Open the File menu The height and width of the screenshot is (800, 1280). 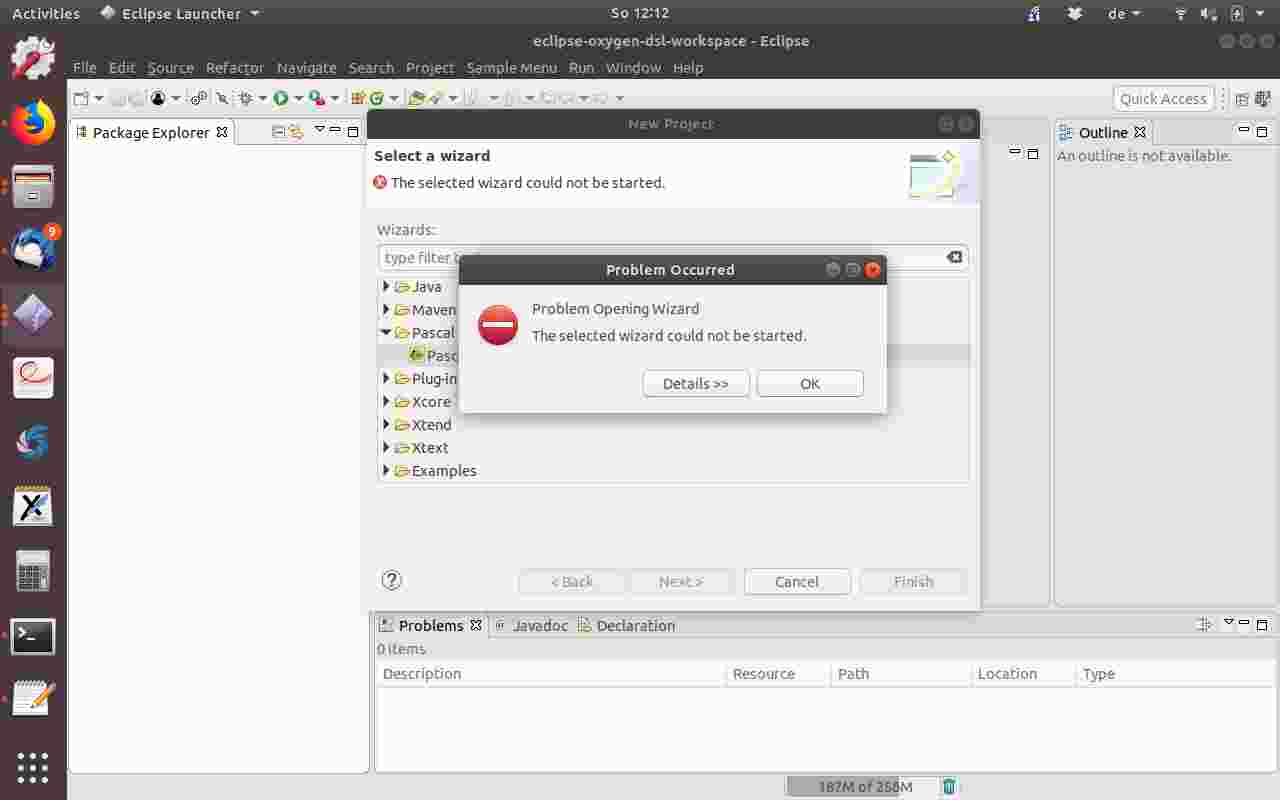coord(85,67)
